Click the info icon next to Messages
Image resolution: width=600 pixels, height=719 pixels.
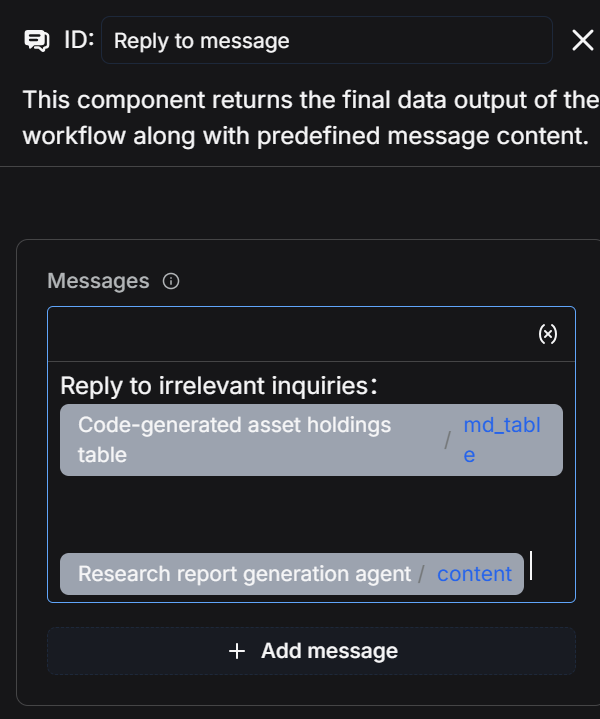(x=171, y=281)
